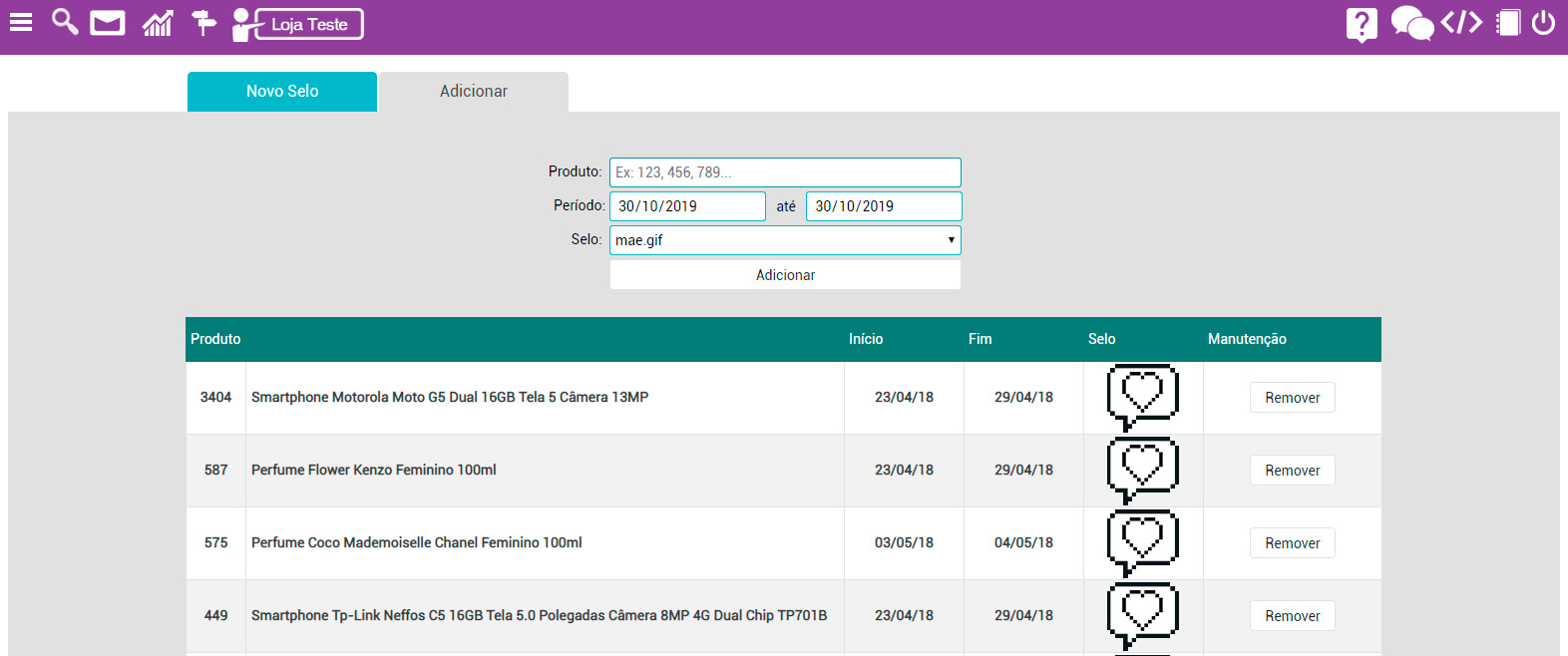Open the statistics chart icon
Screen dimensions: 1568x656
click(158, 23)
